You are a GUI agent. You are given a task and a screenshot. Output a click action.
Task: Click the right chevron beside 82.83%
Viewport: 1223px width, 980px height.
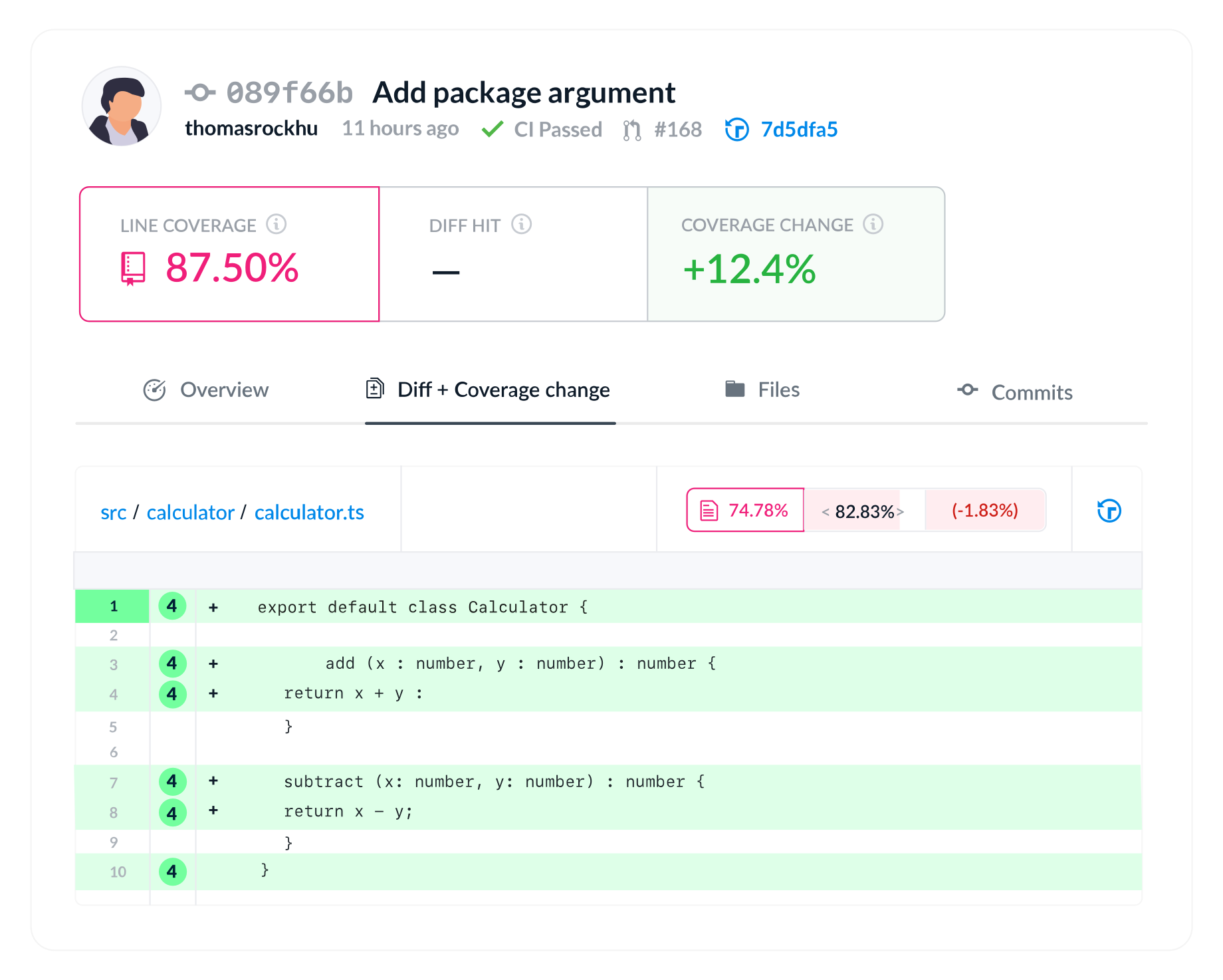[x=901, y=512]
